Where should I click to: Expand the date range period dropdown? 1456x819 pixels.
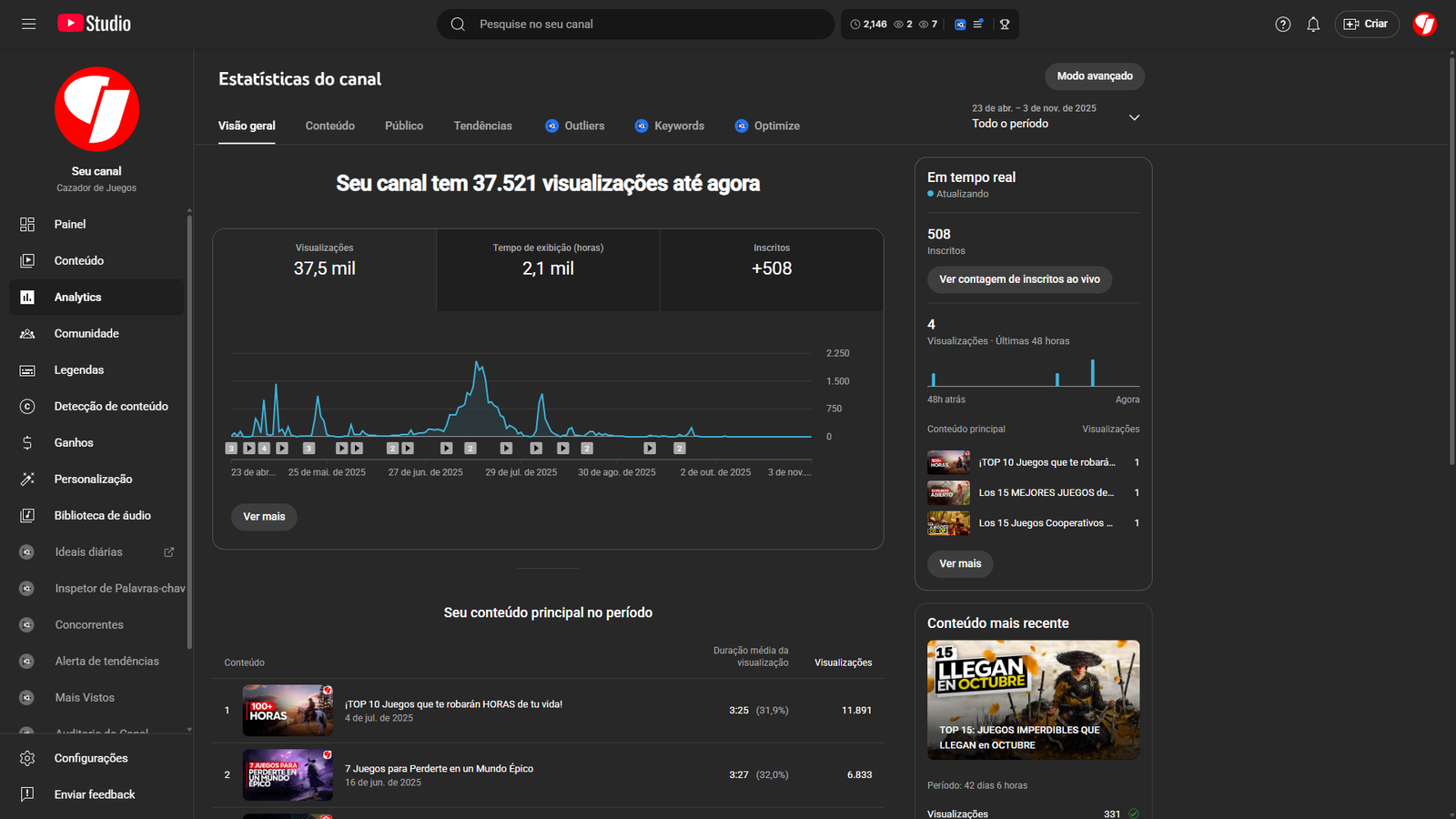[1134, 117]
